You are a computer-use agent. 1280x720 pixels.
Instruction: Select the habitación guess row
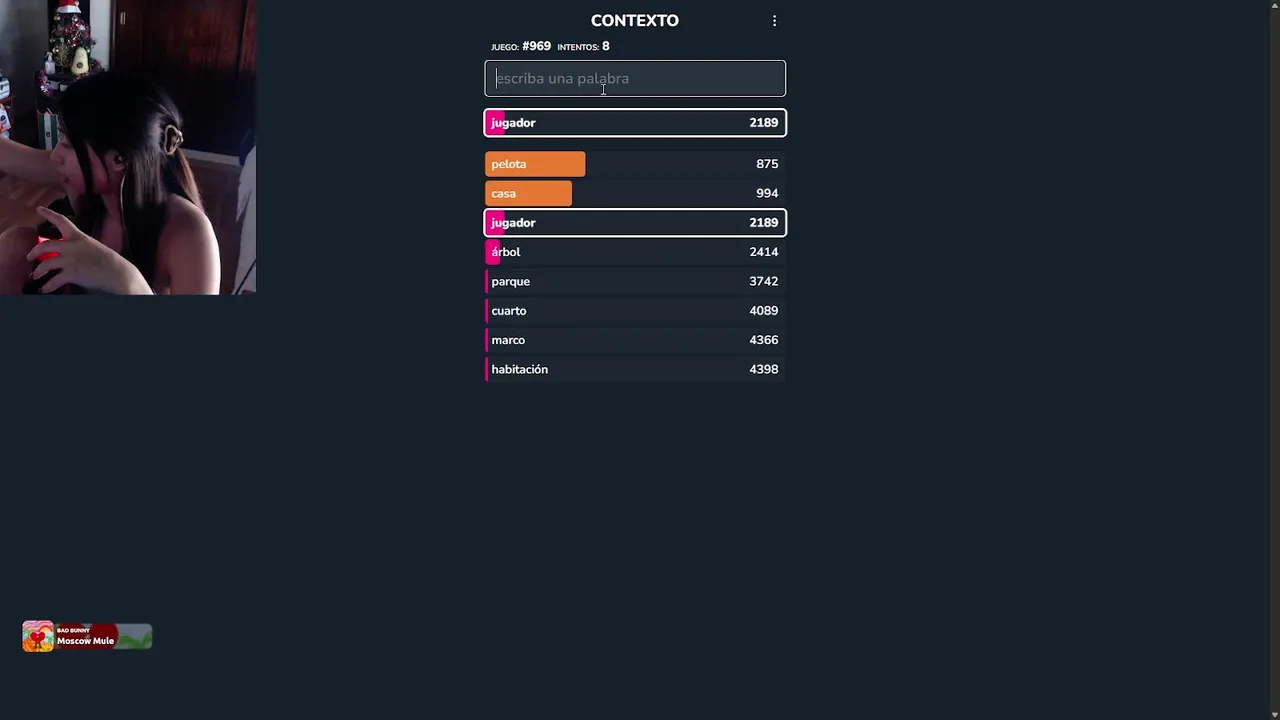point(635,370)
